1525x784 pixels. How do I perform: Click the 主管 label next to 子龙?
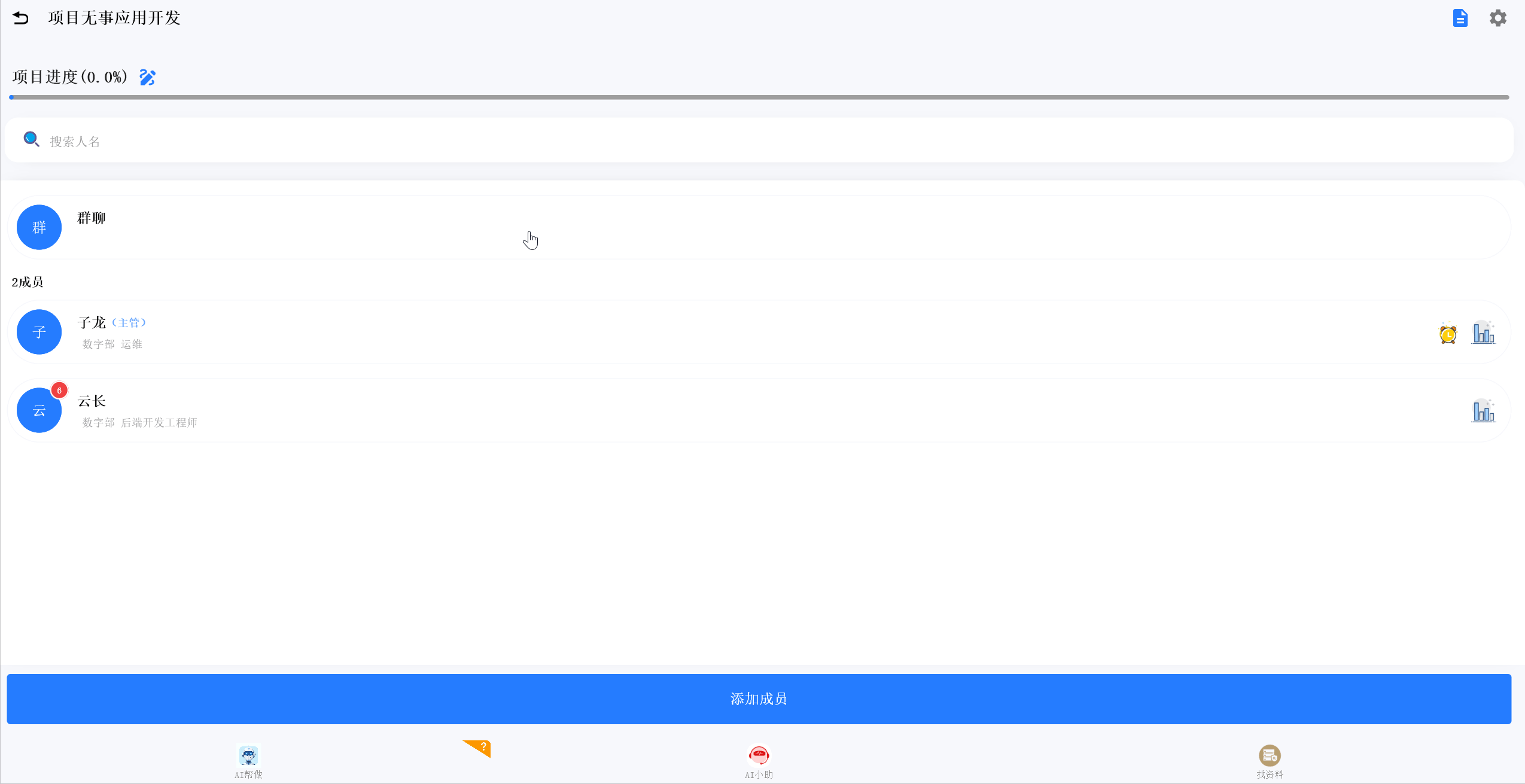tap(129, 323)
